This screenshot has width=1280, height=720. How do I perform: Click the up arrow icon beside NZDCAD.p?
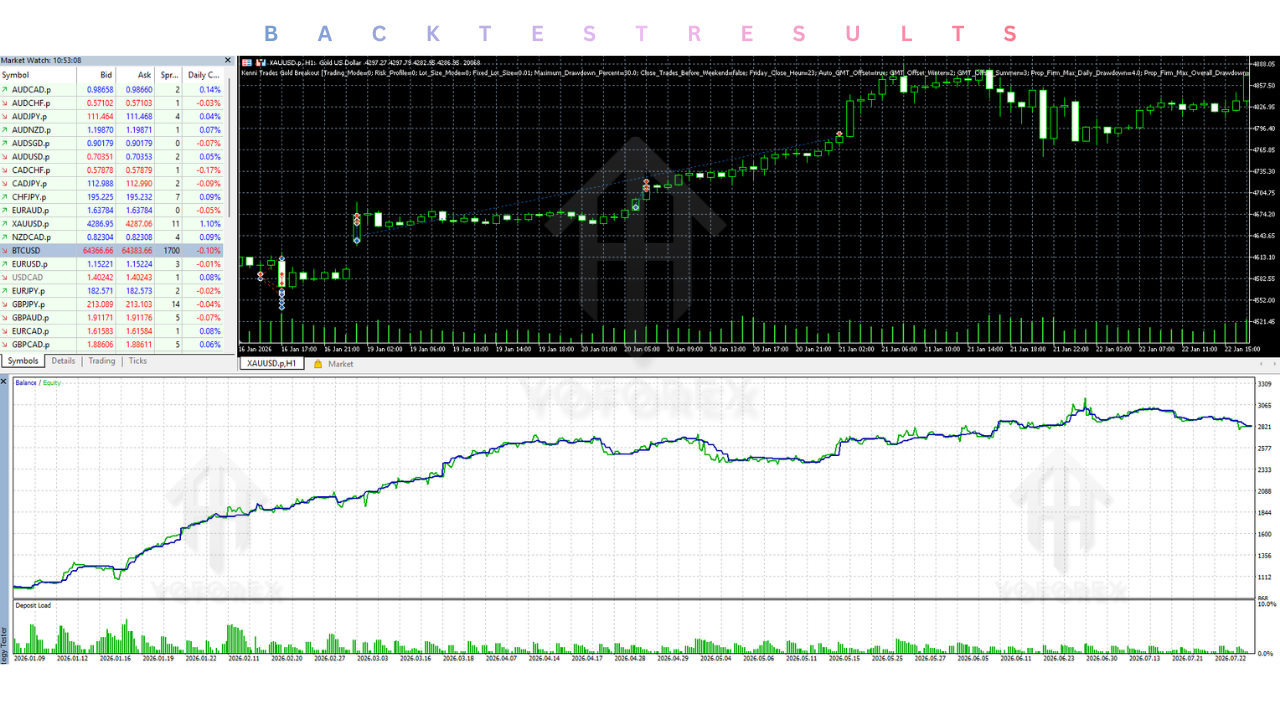[5, 237]
